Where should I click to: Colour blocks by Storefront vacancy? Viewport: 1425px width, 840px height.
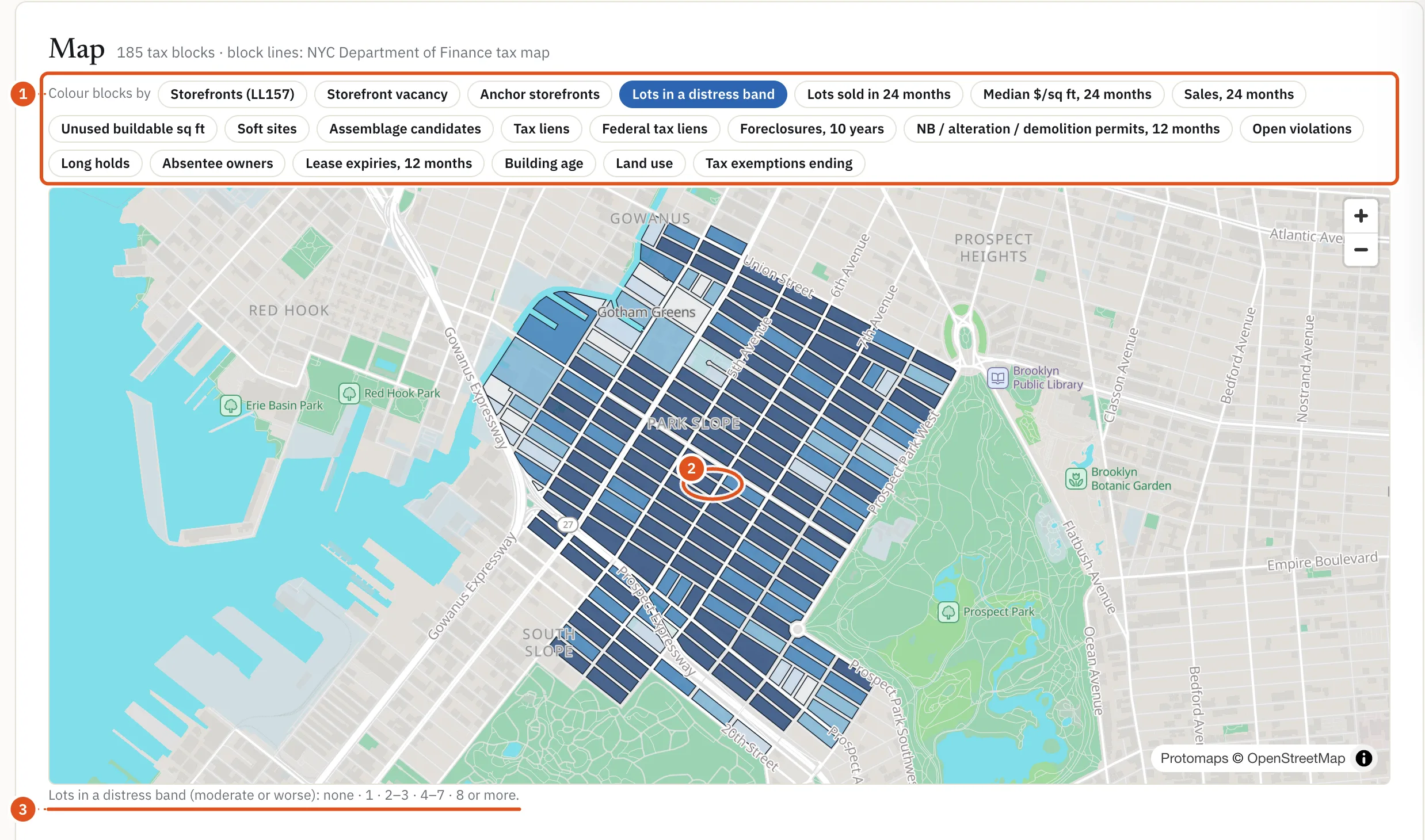coord(387,94)
